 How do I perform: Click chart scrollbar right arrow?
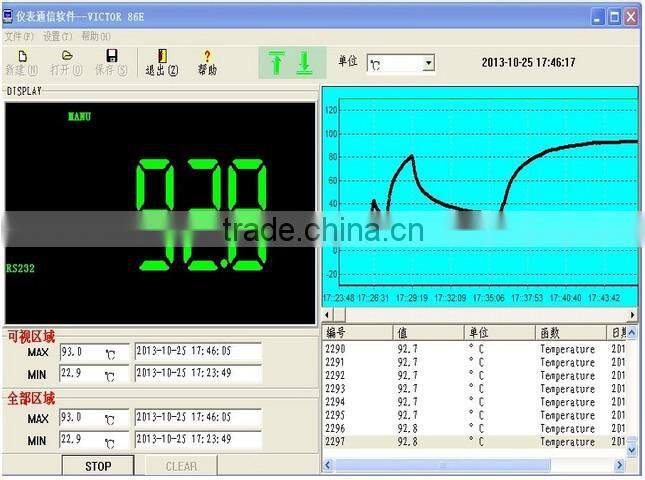(632, 315)
